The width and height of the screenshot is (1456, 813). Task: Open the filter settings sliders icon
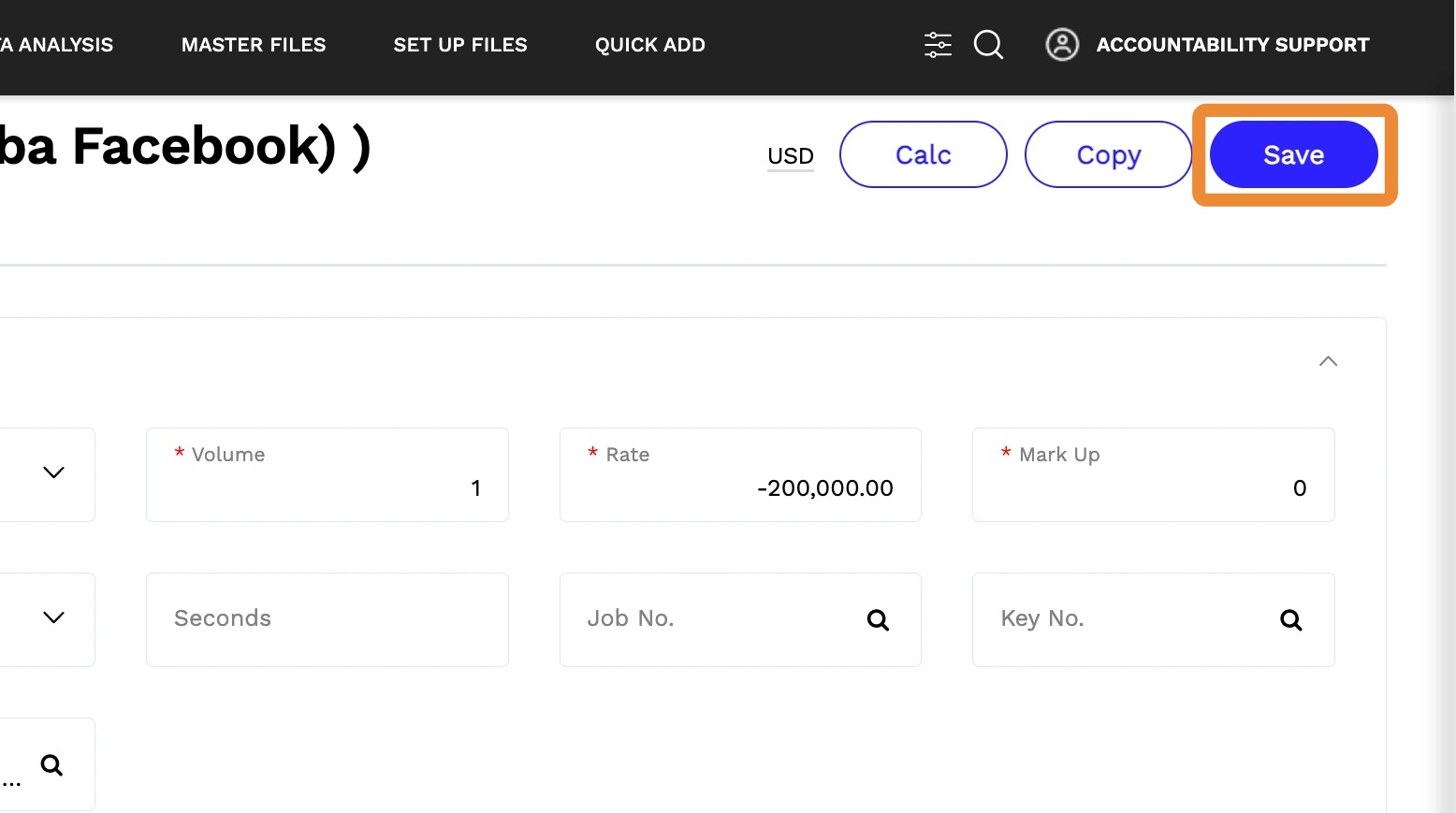(938, 45)
